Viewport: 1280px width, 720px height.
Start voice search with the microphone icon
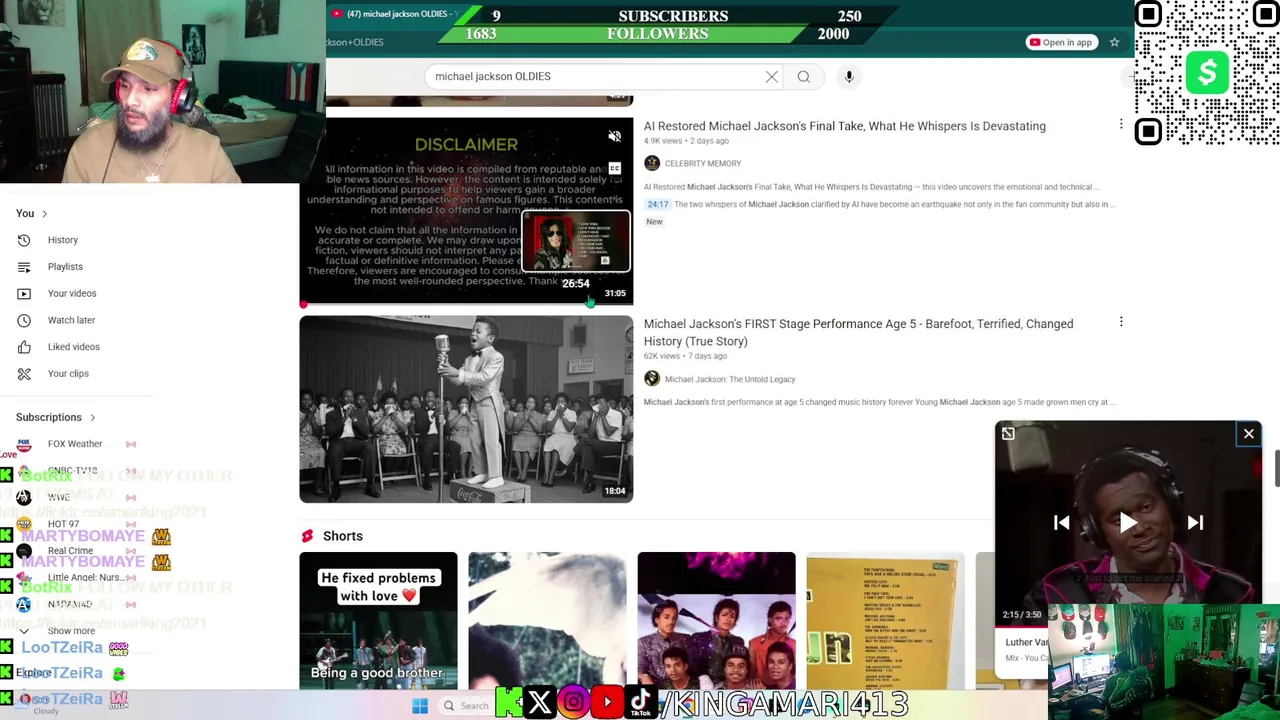pos(849,76)
